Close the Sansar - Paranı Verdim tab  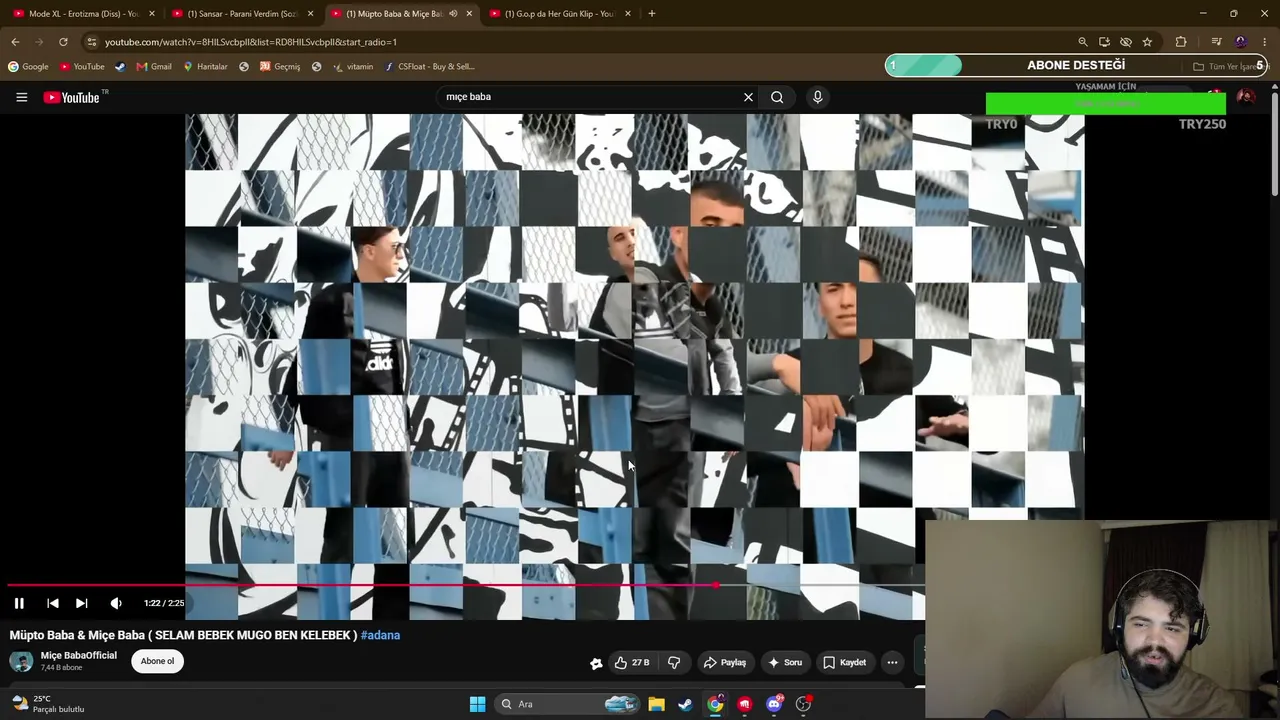(x=311, y=14)
